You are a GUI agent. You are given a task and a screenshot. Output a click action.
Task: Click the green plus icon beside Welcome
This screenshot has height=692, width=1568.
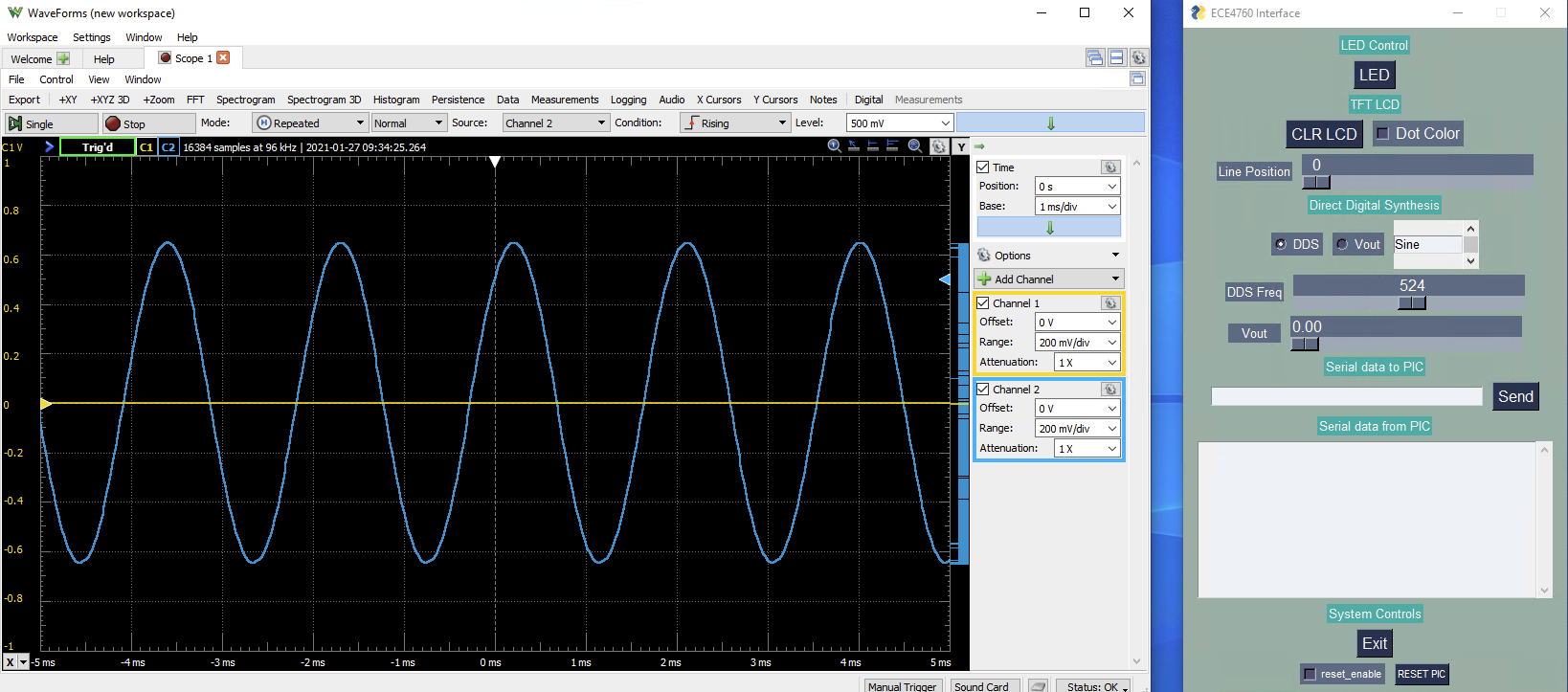click(x=63, y=58)
